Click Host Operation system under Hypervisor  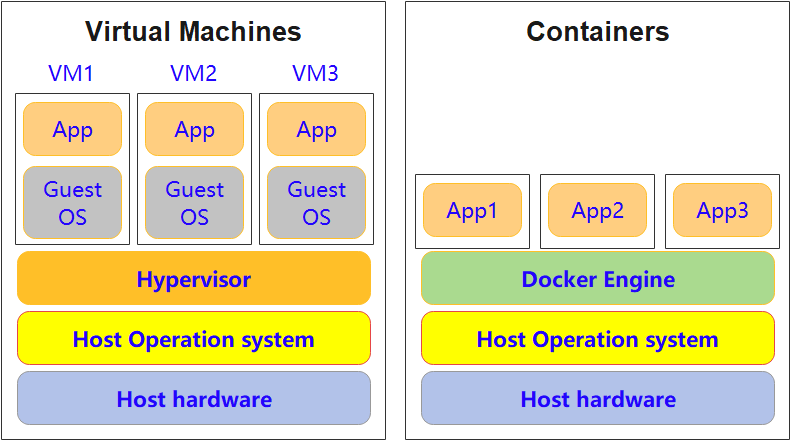194,338
